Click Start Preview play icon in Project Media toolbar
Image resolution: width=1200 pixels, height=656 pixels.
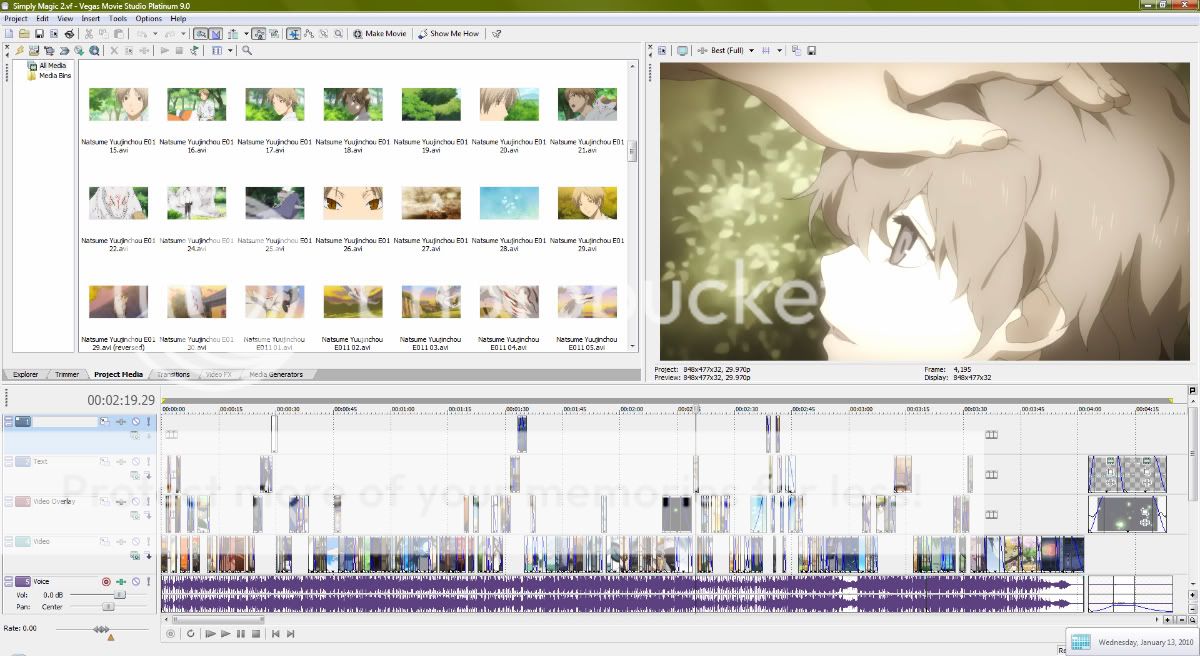click(x=165, y=50)
